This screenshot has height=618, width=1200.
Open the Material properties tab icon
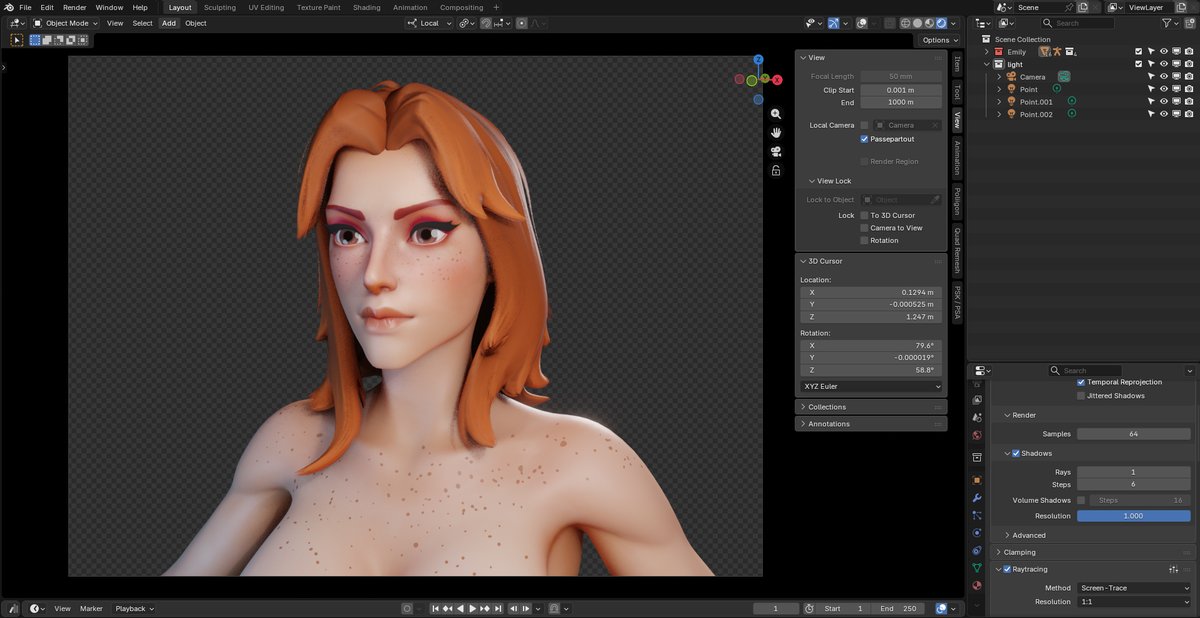[977, 586]
